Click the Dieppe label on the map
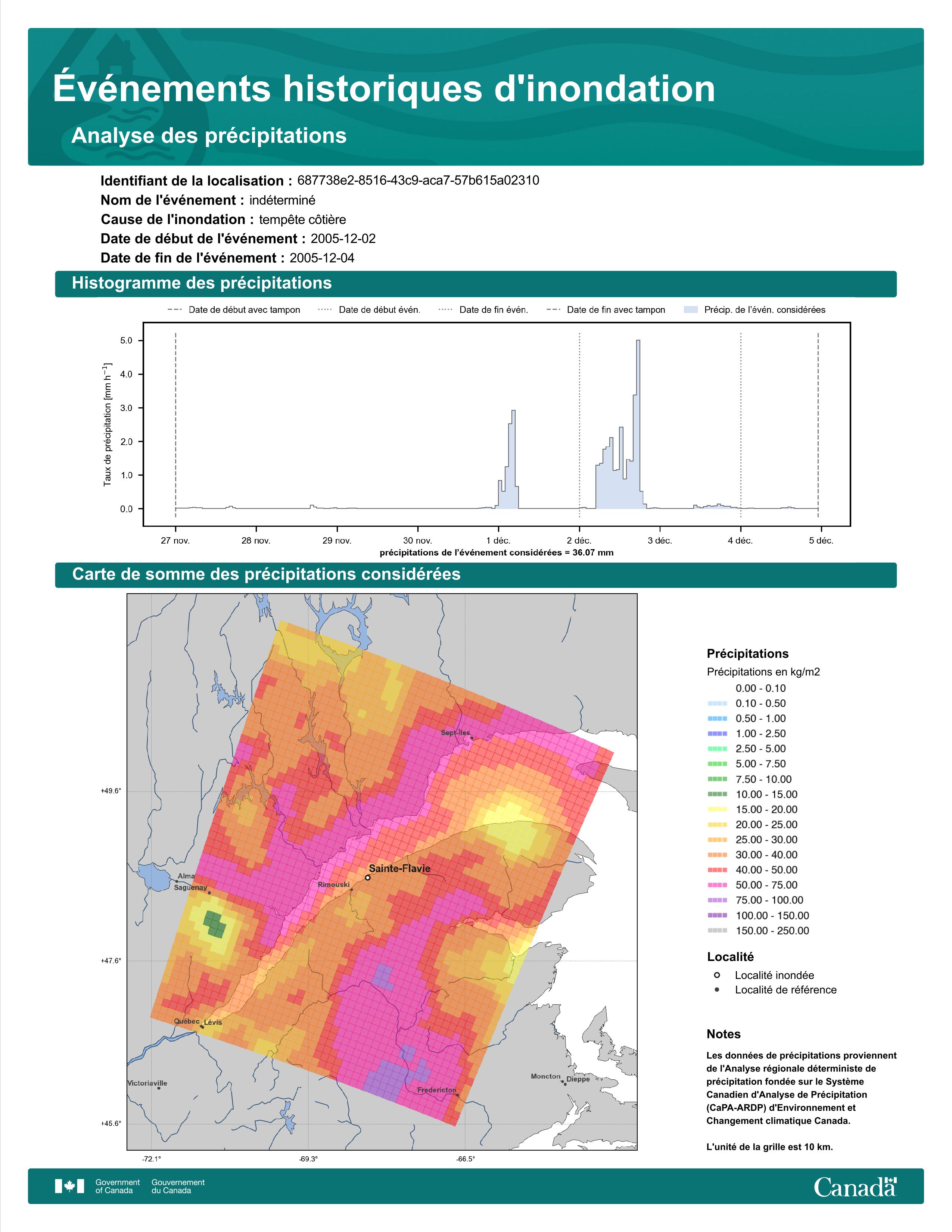Image resolution: width=952 pixels, height=1232 pixels. (578, 1079)
